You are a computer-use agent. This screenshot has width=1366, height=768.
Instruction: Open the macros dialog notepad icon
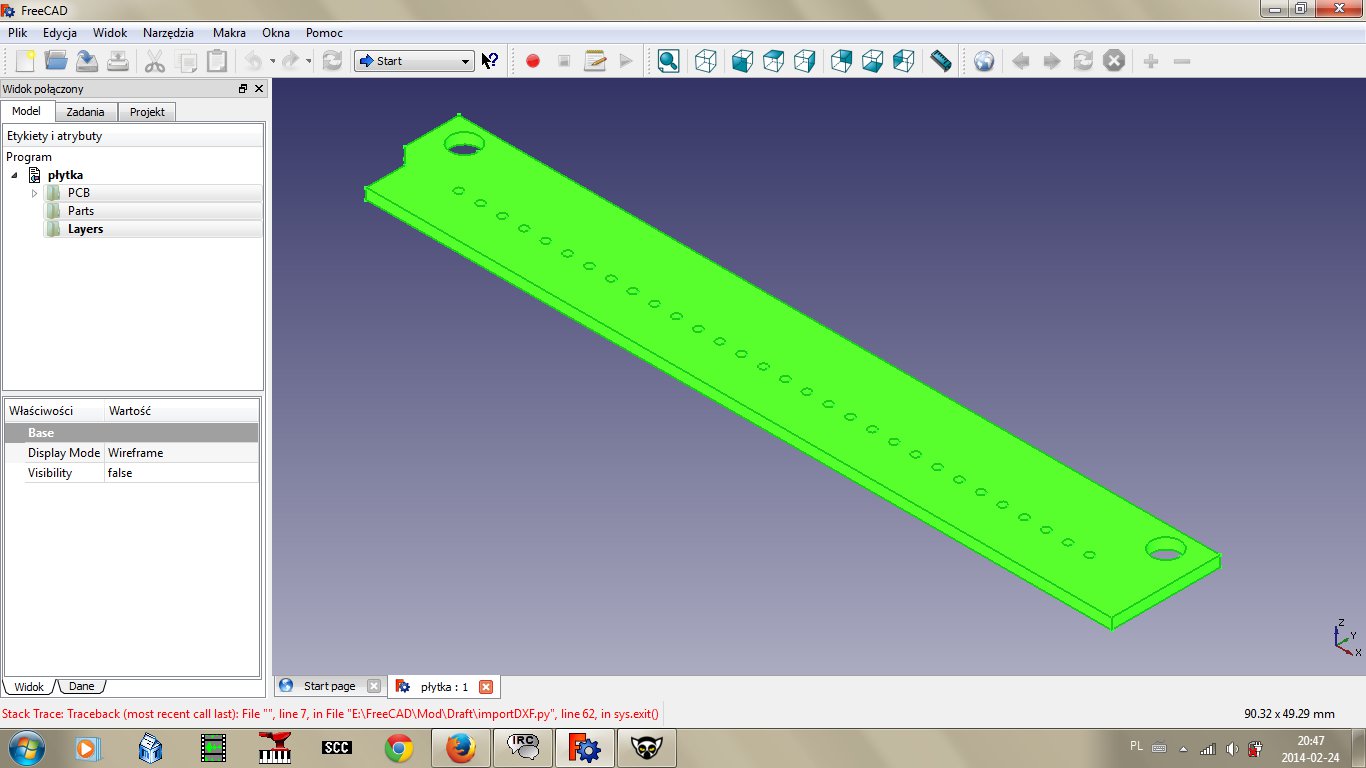tap(595, 61)
